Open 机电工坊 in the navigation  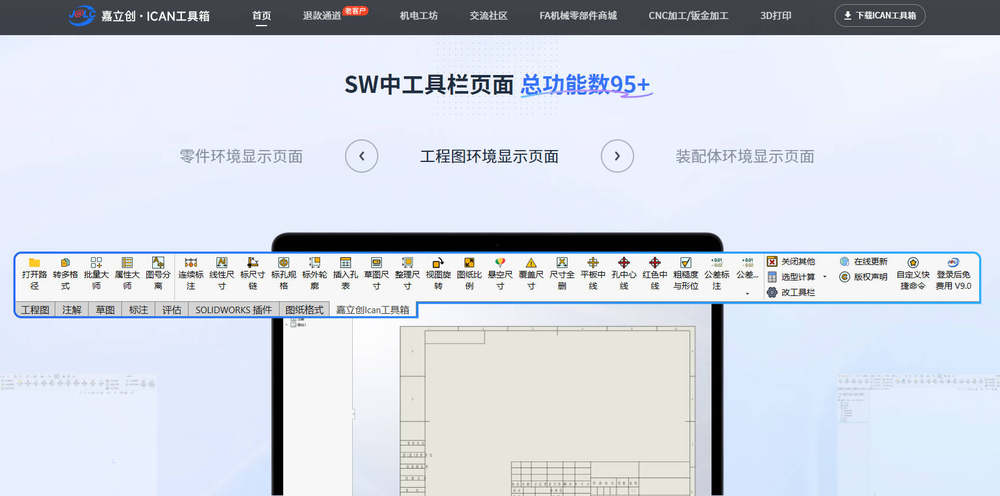[x=418, y=16]
